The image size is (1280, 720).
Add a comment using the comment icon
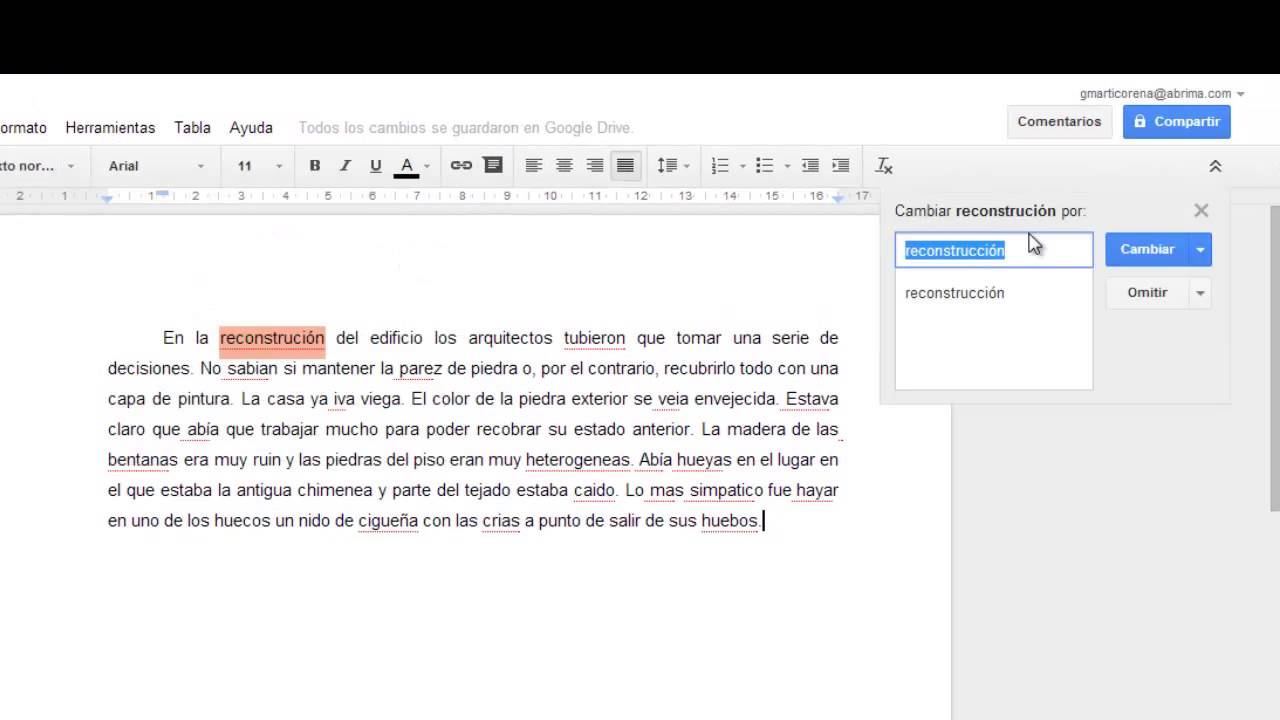coord(493,165)
